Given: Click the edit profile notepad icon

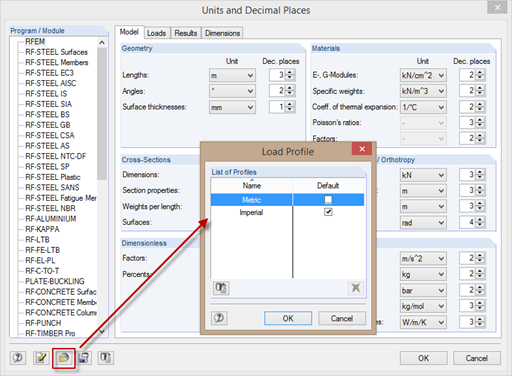Looking at the screenshot, I should (41, 358).
